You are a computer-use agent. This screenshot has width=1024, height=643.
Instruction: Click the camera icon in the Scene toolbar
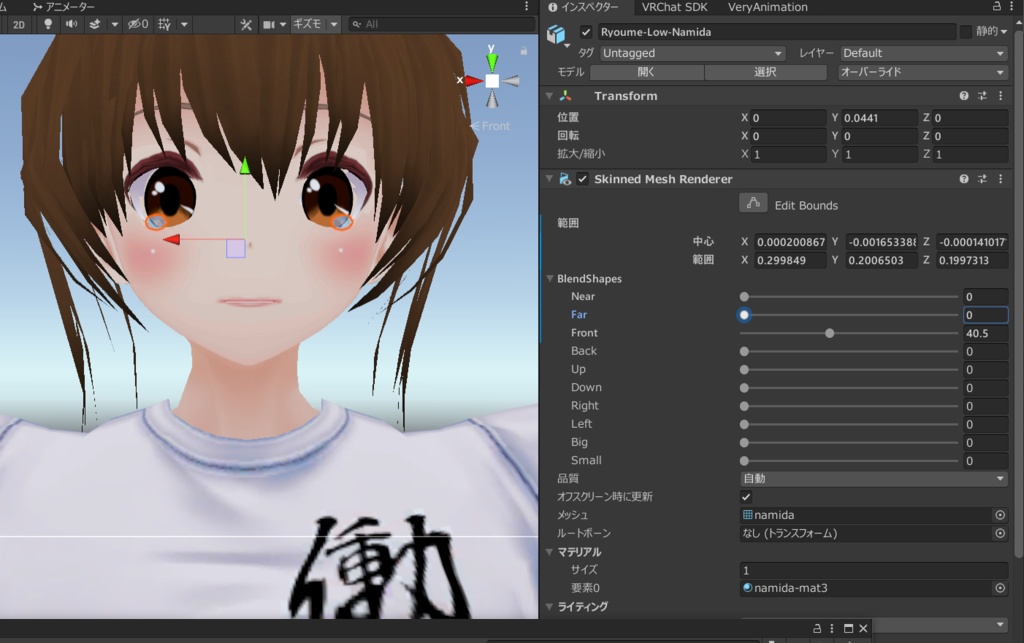(x=268, y=25)
